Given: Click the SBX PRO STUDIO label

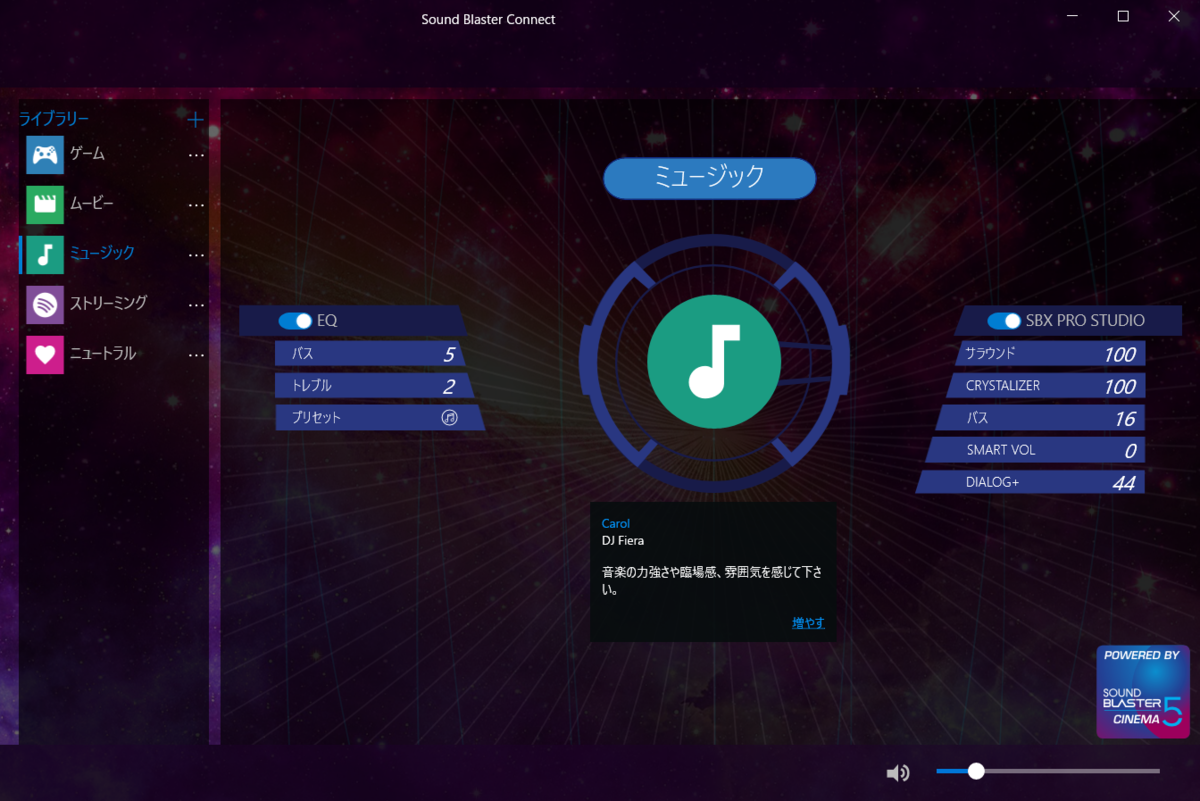Looking at the screenshot, I should coord(1085,321).
